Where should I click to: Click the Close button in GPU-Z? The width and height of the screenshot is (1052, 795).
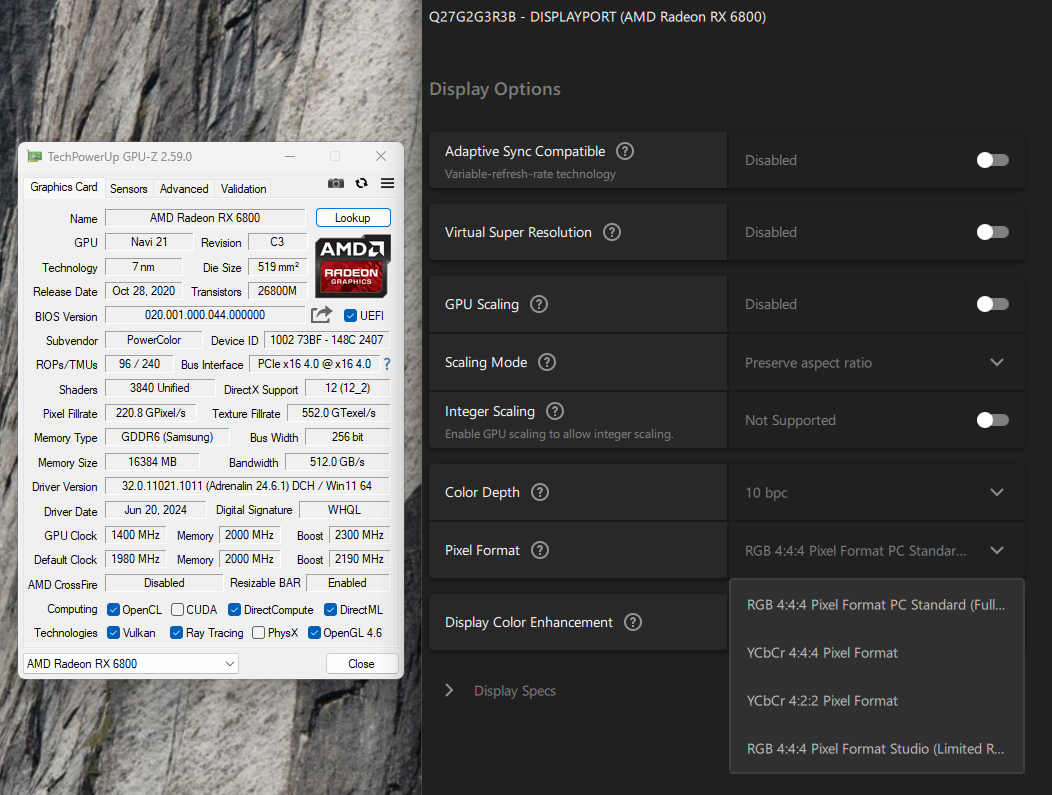tap(361, 664)
